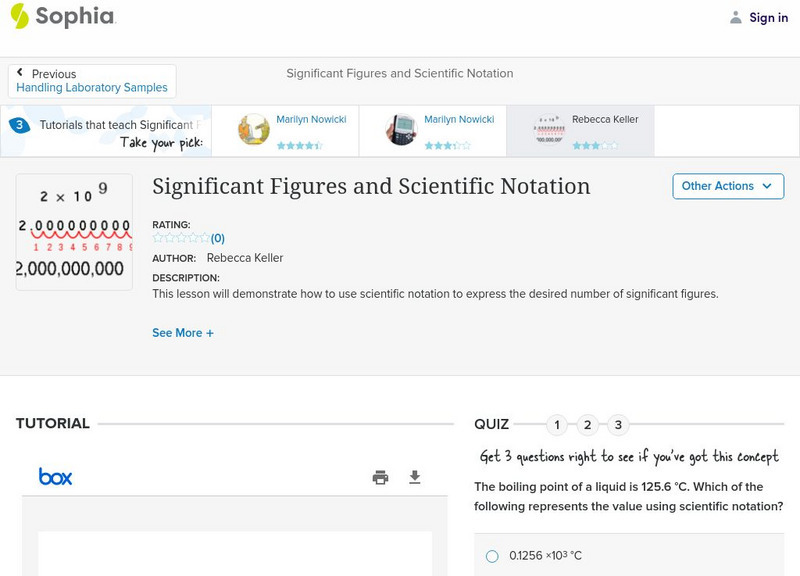800x576 pixels.
Task: Select Rebecca Keller's tutorial tab
Action: click(581, 131)
